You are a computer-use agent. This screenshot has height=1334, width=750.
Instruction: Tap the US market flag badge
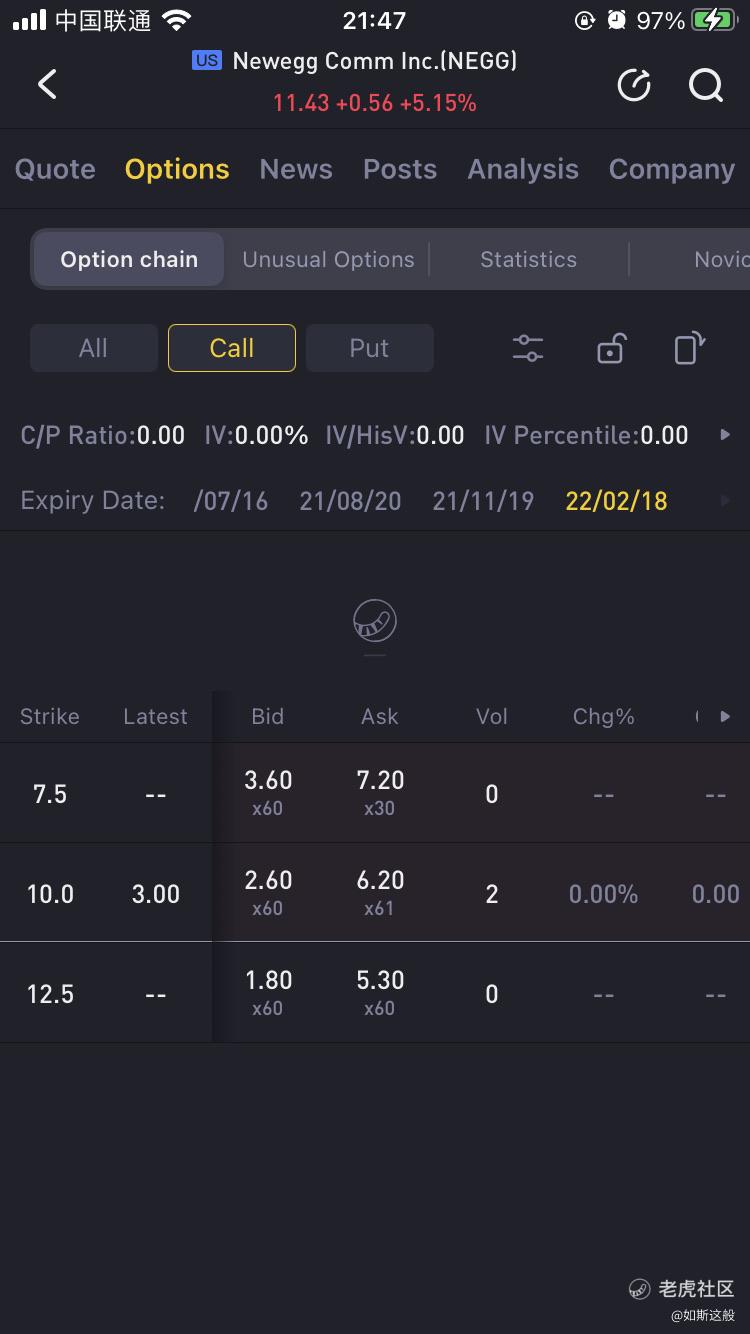coord(207,61)
